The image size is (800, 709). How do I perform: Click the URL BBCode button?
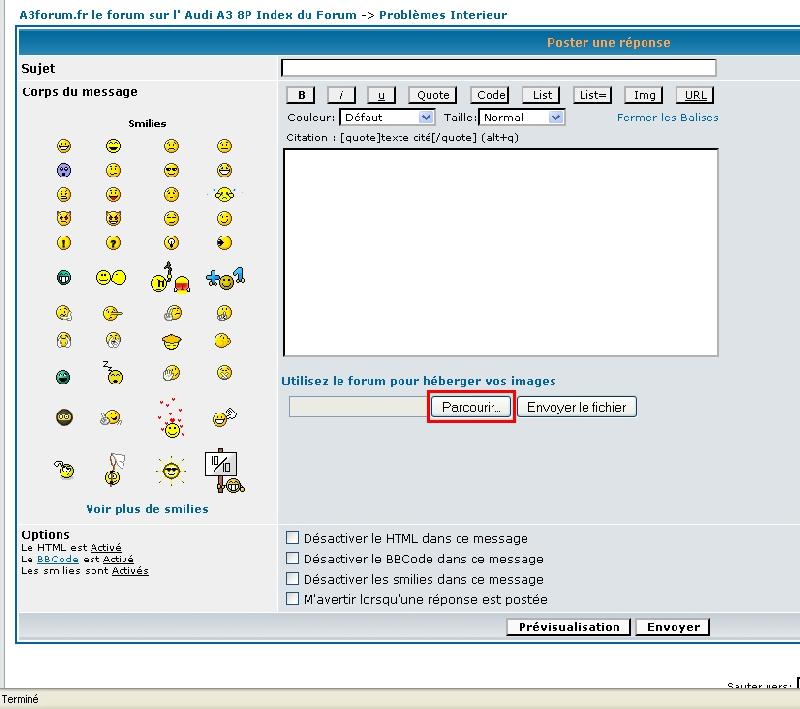(695, 95)
